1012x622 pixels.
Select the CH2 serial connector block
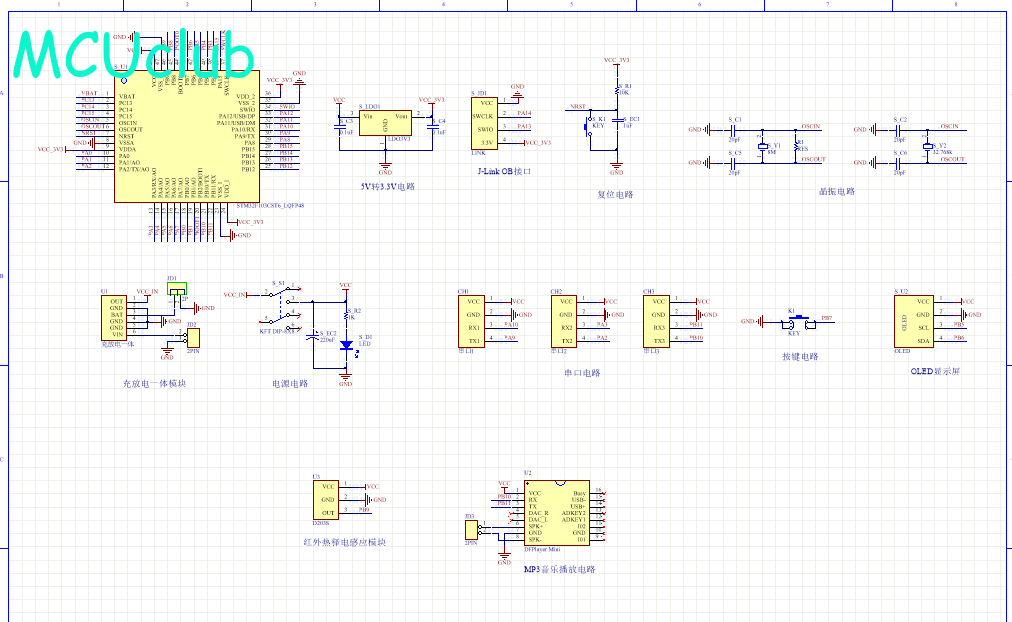564,321
